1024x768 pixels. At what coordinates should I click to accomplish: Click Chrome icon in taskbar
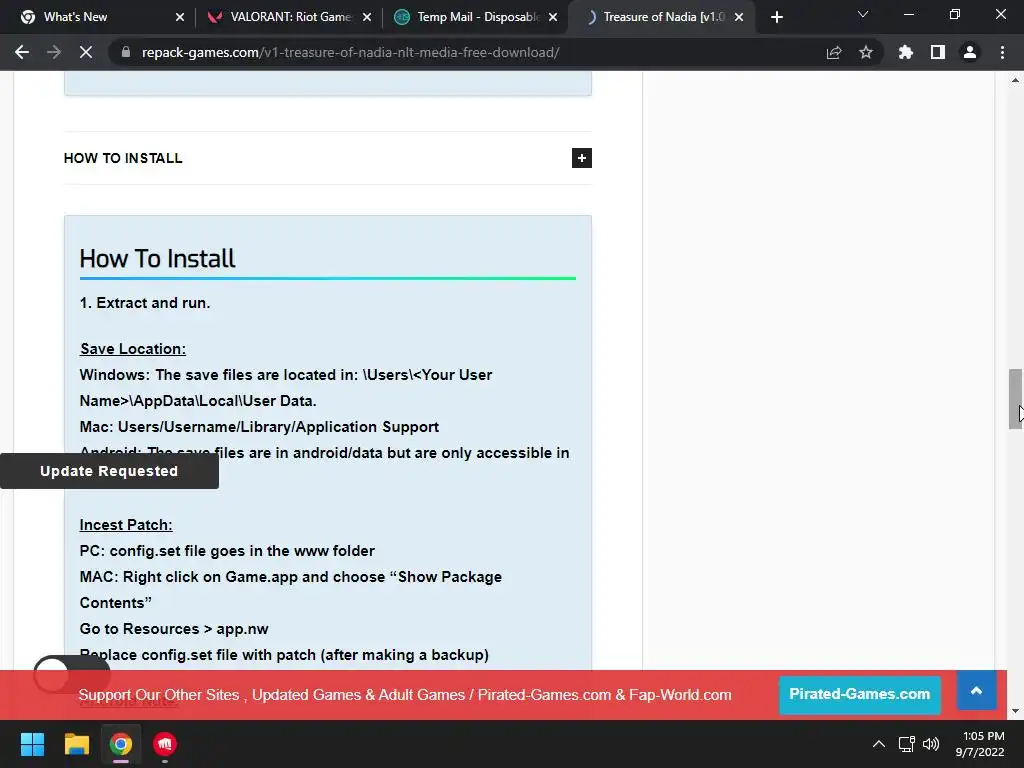[121, 744]
